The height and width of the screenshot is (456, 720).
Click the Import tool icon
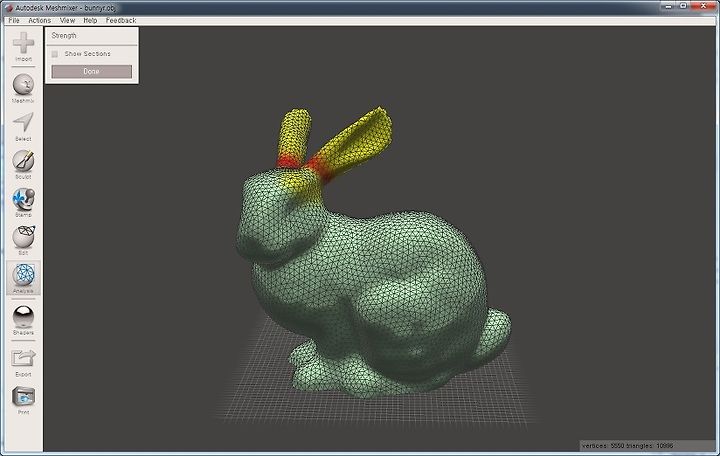pyautogui.click(x=23, y=44)
